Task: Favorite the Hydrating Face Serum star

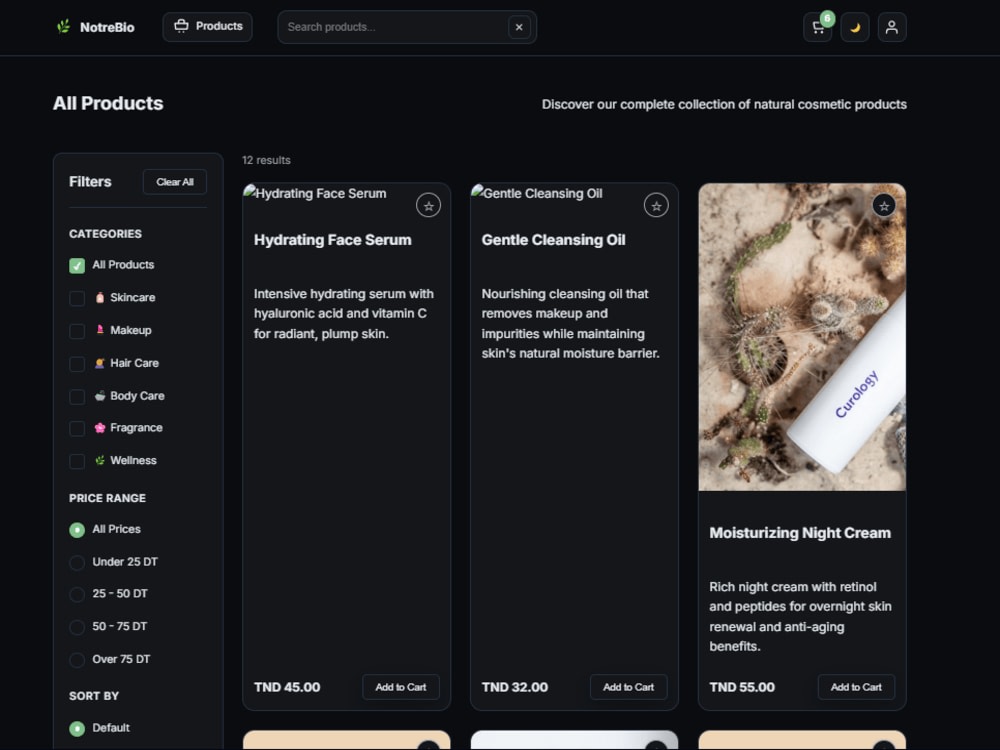Action: tap(429, 205)
